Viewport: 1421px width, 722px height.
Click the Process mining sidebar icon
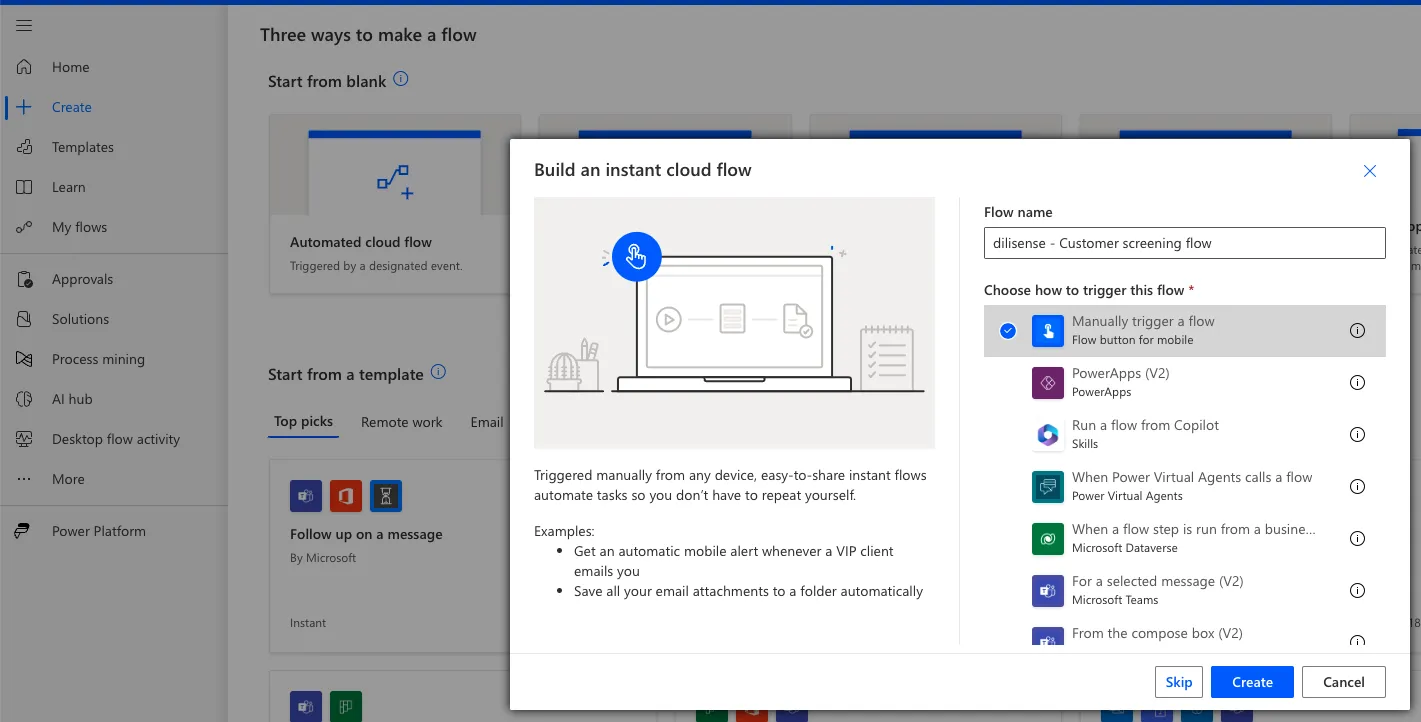(25, 359)
